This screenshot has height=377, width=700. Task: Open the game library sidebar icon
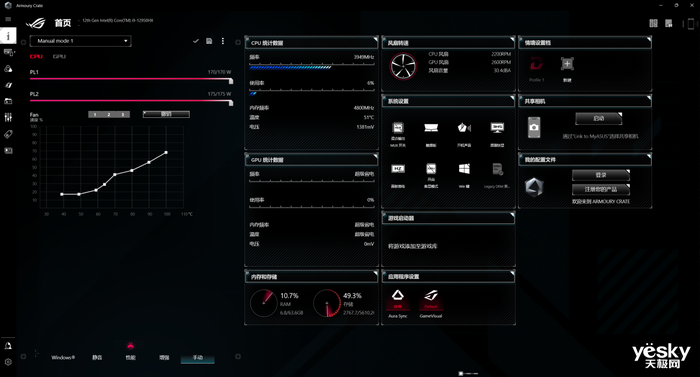coord(8,101)
